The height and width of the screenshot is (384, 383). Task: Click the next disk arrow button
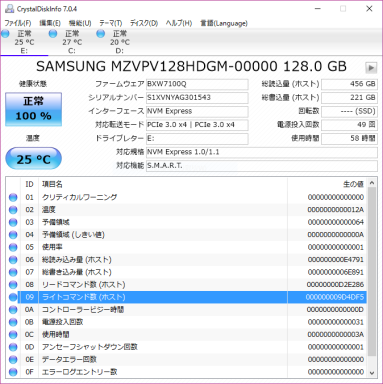tap(371, 68)
